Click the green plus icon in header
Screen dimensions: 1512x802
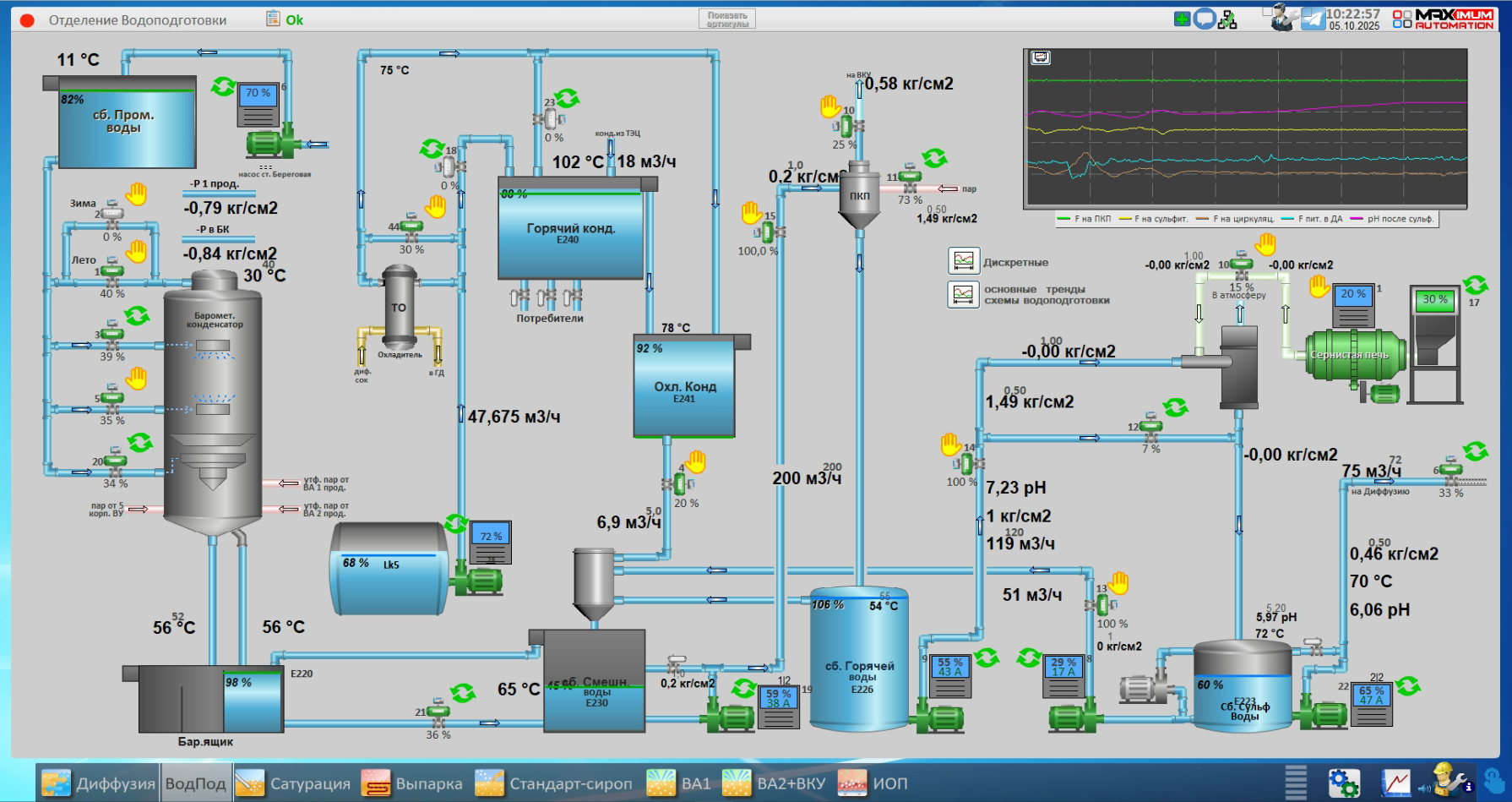(x=1182, y=19)
